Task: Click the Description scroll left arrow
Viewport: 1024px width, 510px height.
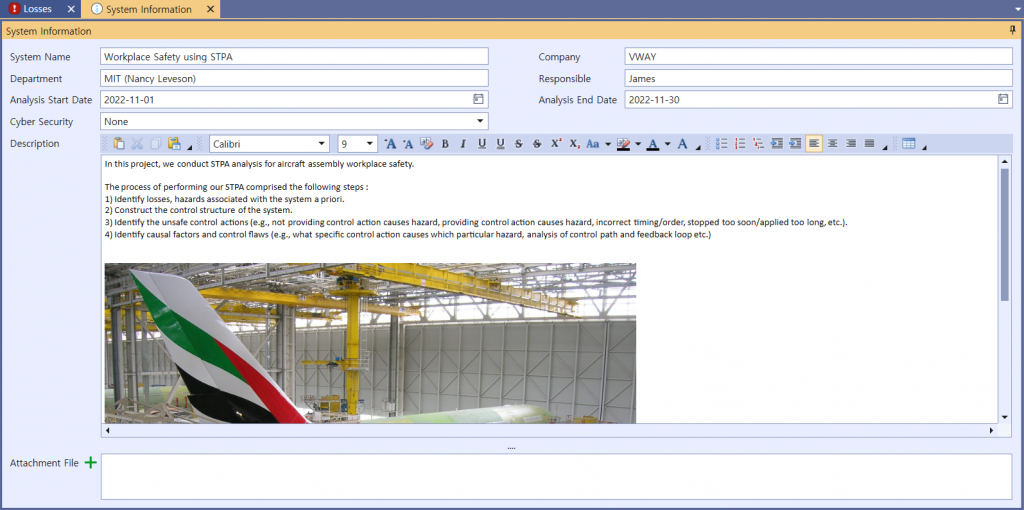Action: click(106, 431)
